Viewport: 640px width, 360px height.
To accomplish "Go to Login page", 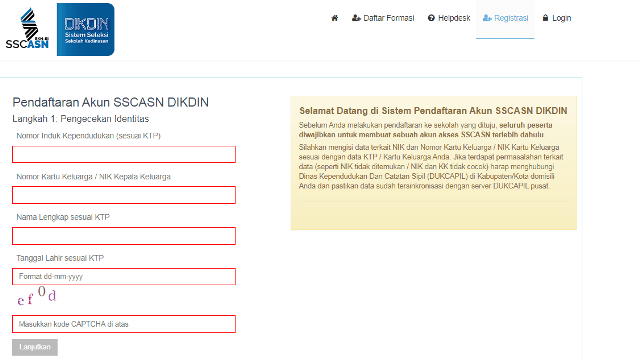I will [x=557, y=18].
